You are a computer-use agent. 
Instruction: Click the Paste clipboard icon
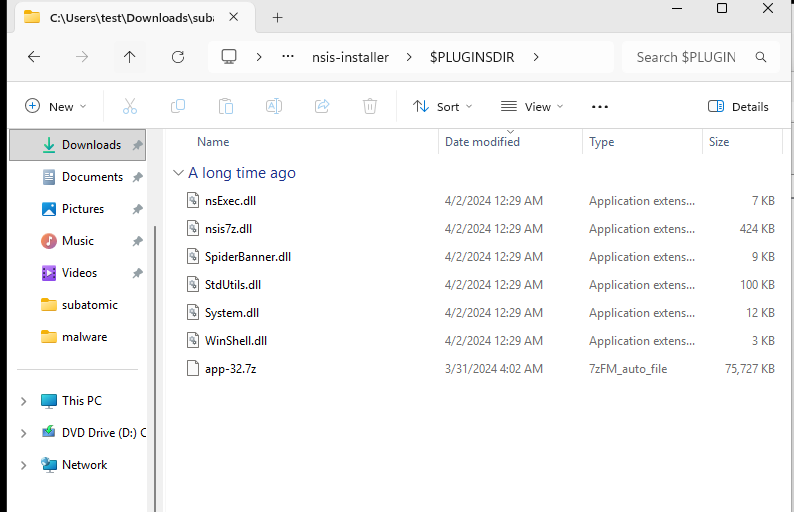pos(226,106)
